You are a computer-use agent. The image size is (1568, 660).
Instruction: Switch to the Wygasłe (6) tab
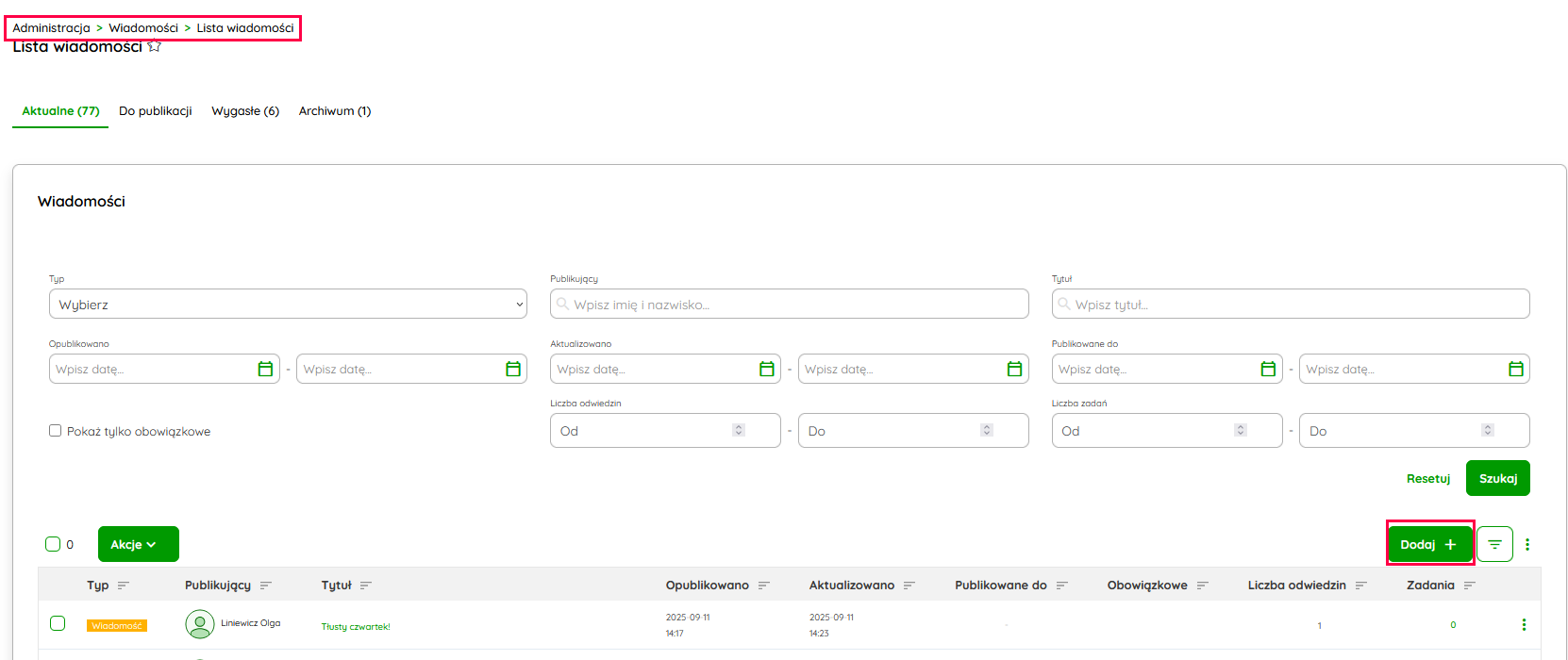[245, 111]
